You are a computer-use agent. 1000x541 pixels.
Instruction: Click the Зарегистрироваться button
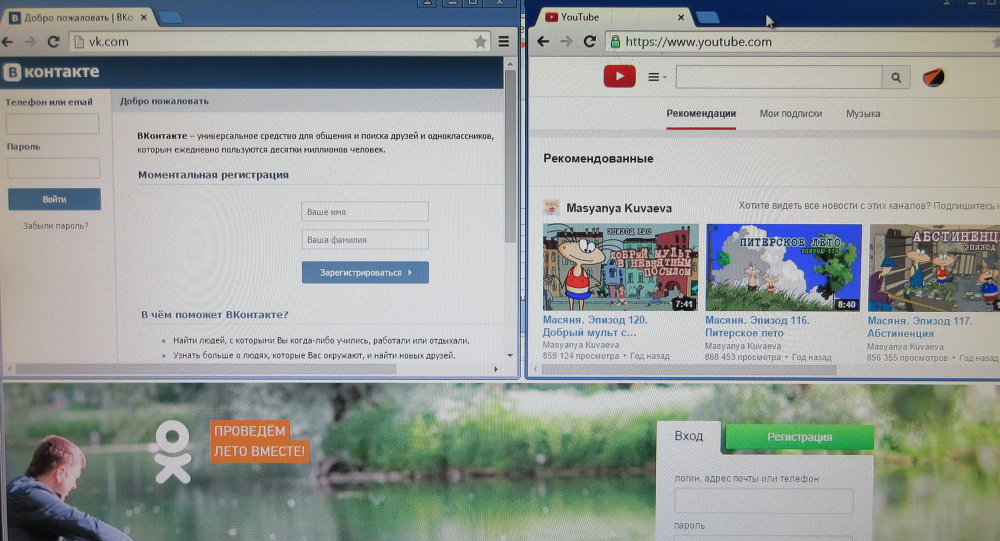[x=365, y=272]
